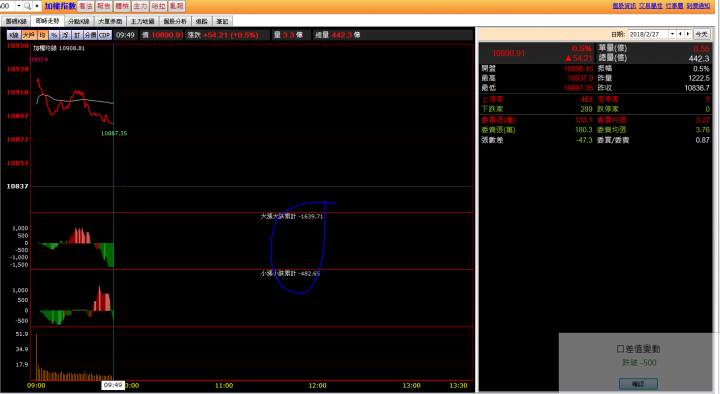This screenshot has height=394, width=720.
Task: Click the 小漲小跌累計 -482.65 label
Action: click(290, 273)
